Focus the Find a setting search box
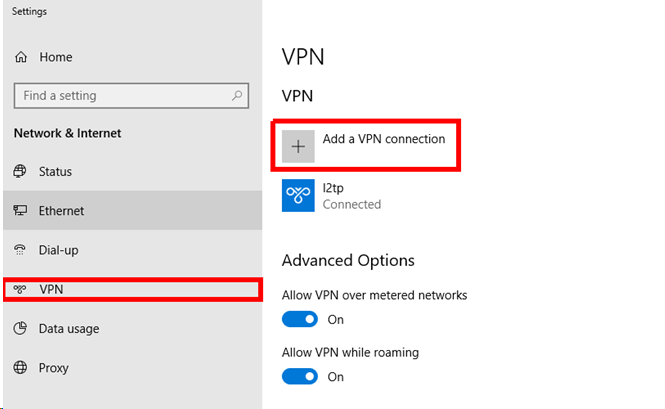 (x=120, y=96)
